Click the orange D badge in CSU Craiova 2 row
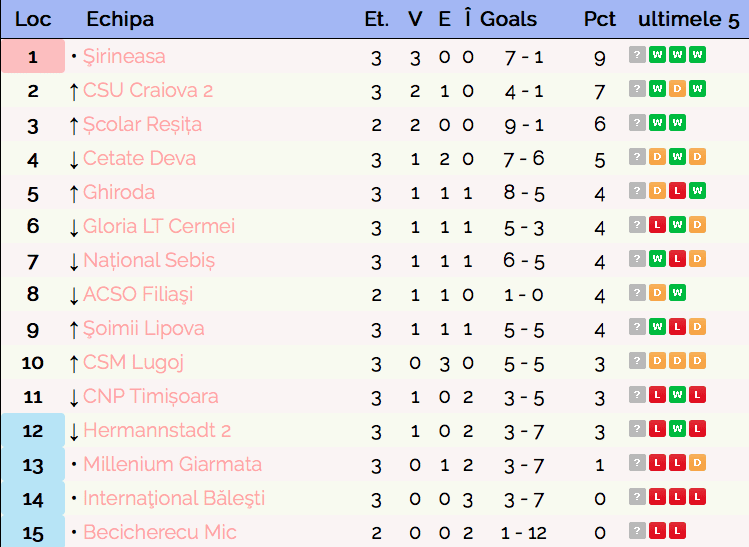Viewport: 749px width, 547px height. point(677,89)
